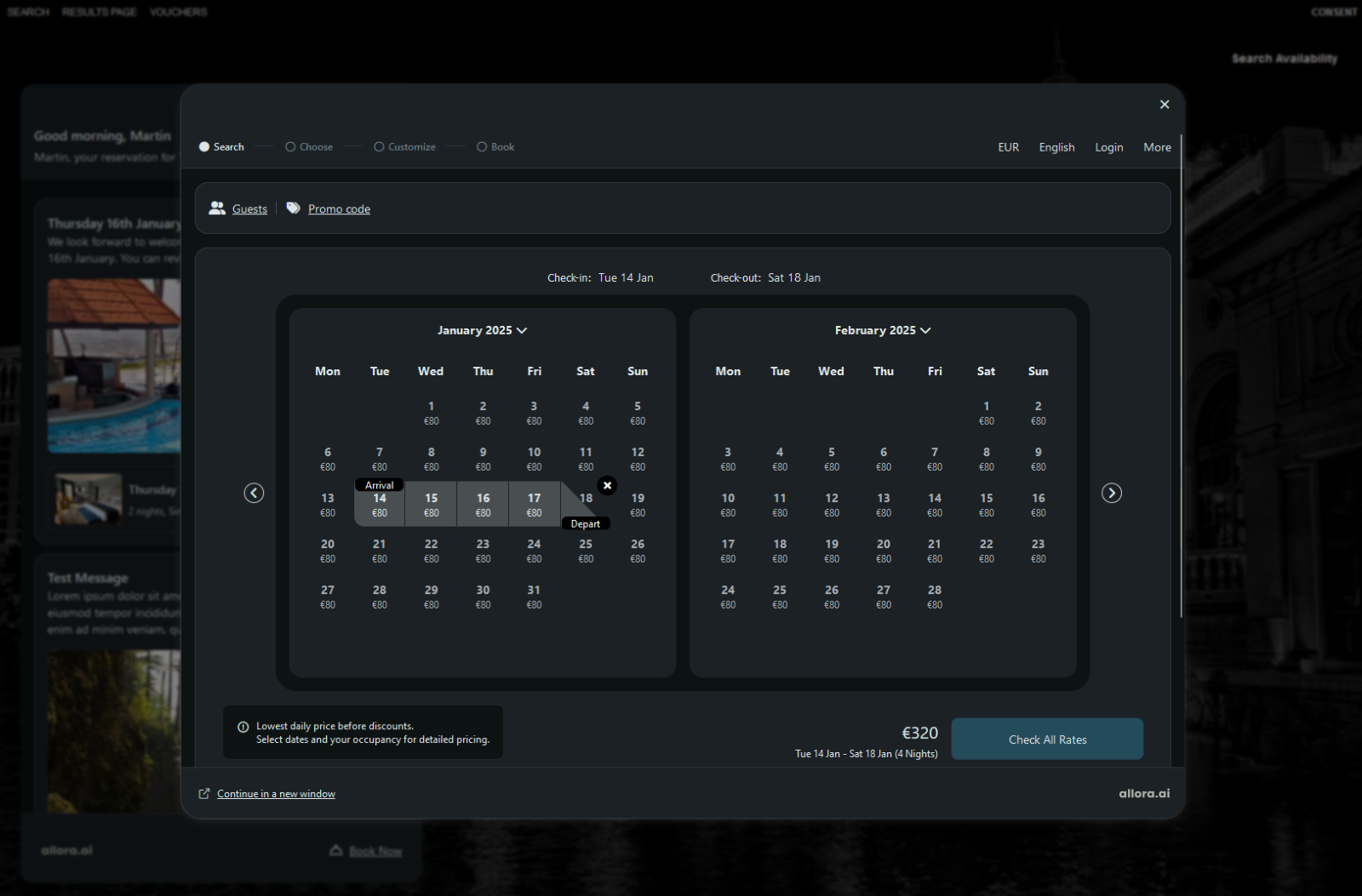Pick January 1 in the calendar
Viewport: 1362px width, 896px height.
(x=431, y=413)
